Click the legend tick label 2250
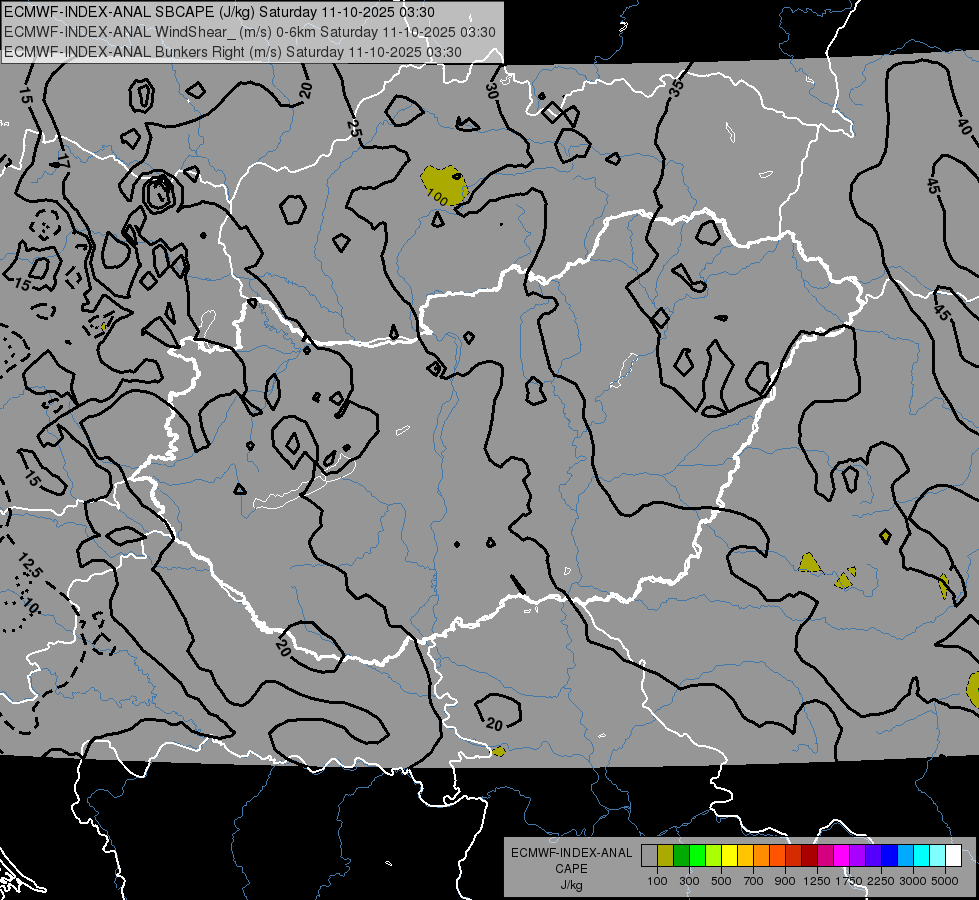 881,881
